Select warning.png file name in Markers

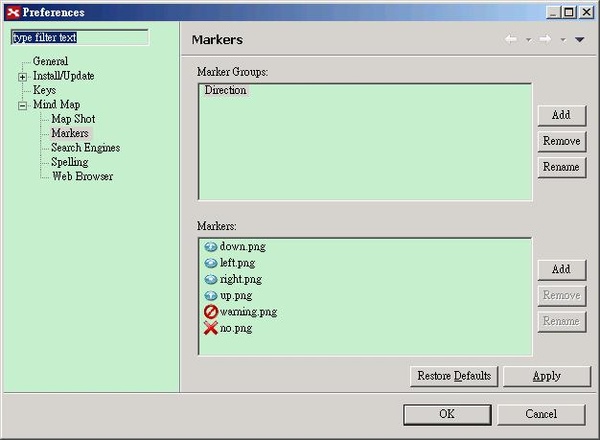point(248,312)
